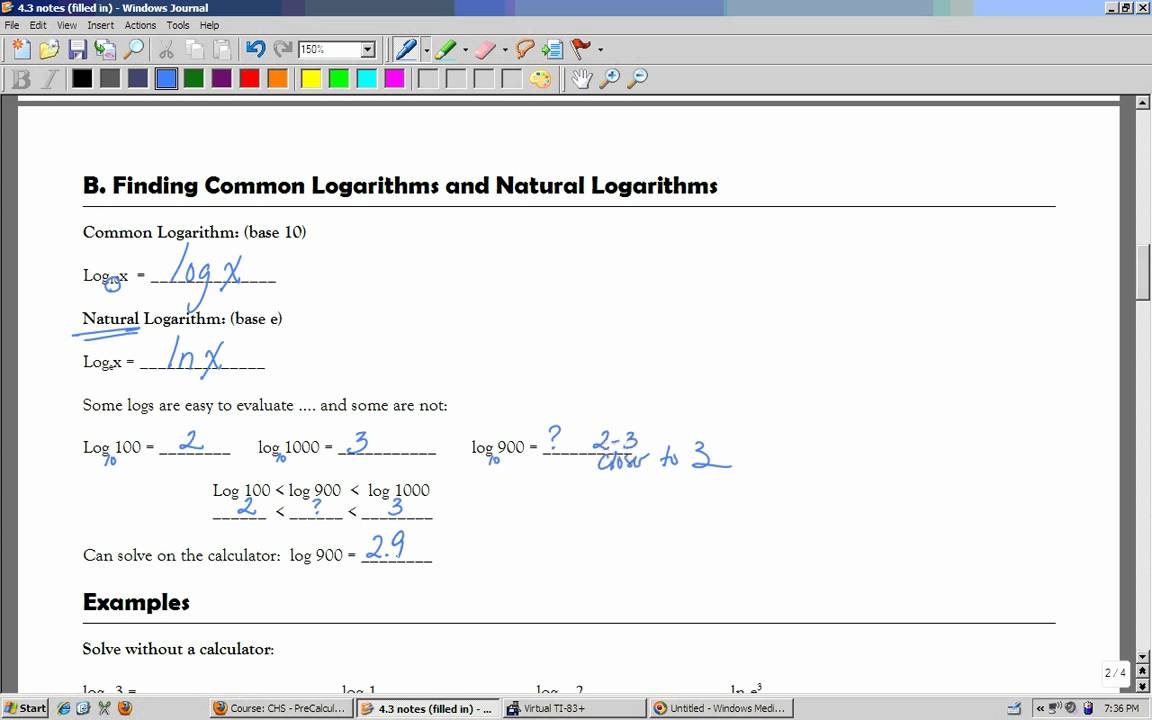The width and height of the screenshot is (1152, 720).
Task: Click the Import icon next to Save
Action: point(105,49)
